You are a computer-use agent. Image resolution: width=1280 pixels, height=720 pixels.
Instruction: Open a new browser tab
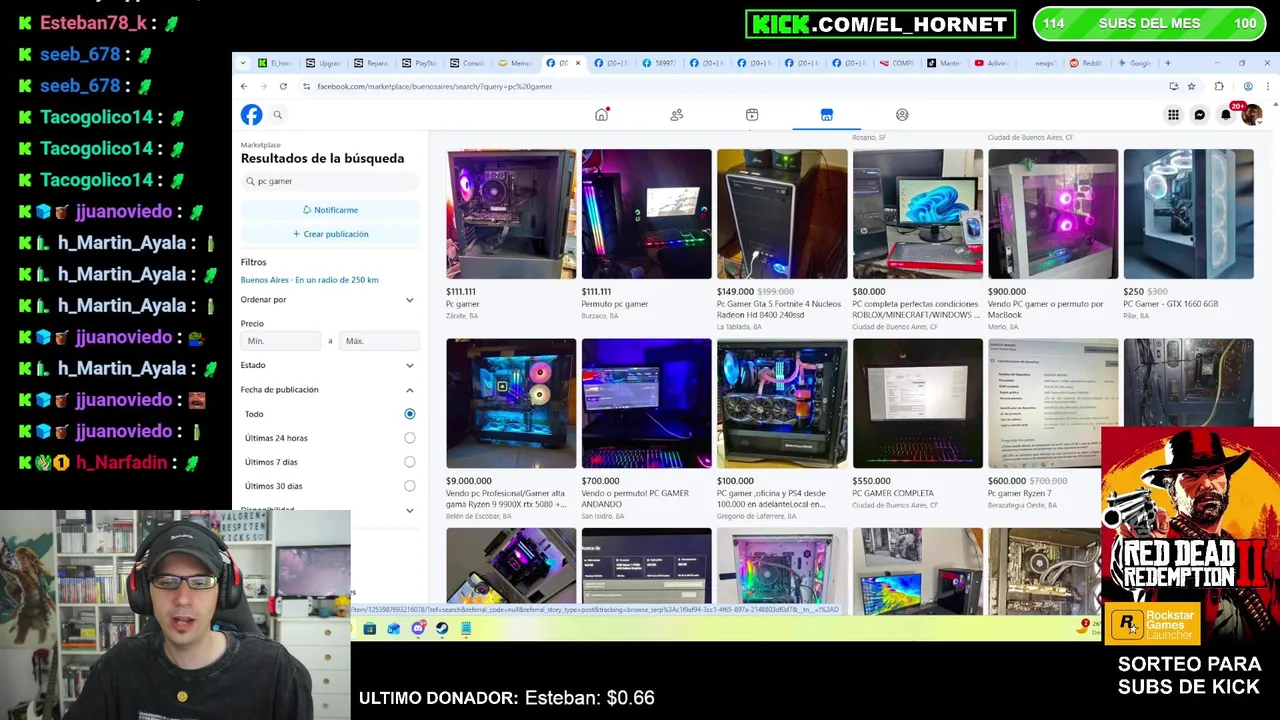(x=1167, y=63)
